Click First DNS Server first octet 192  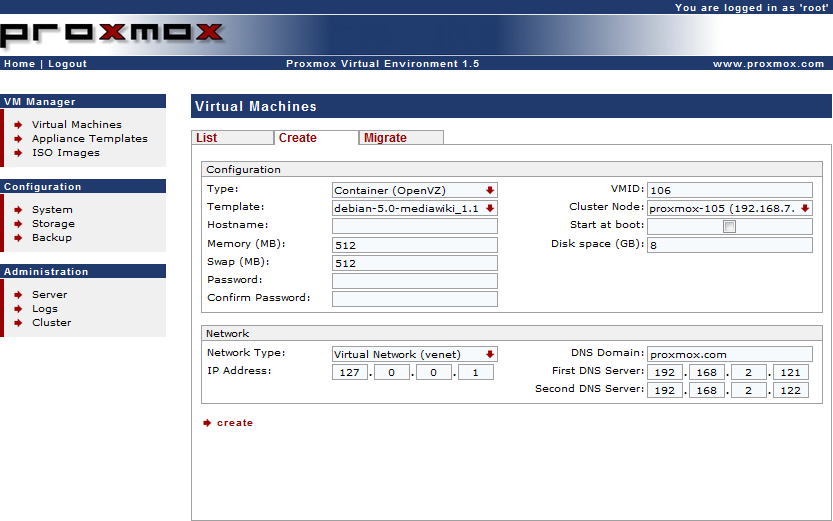click(665, 372)
